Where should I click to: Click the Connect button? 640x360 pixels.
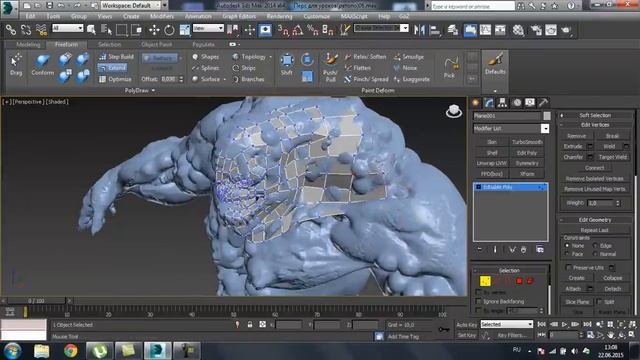(x=594, y=168)
